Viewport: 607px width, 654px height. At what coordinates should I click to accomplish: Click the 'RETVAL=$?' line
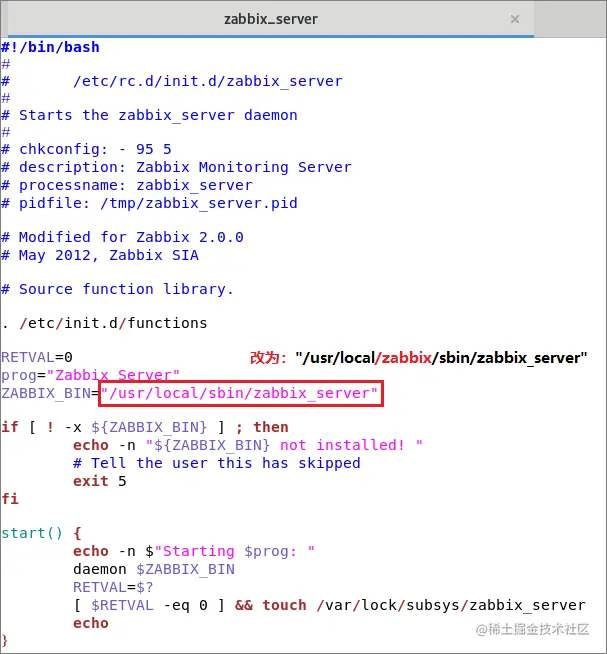(113, 587)
